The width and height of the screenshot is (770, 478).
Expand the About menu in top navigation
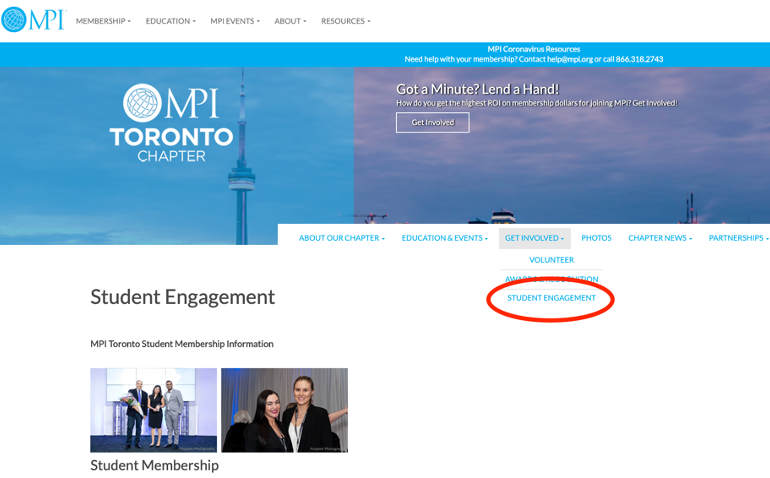click(x=290, y=21)
